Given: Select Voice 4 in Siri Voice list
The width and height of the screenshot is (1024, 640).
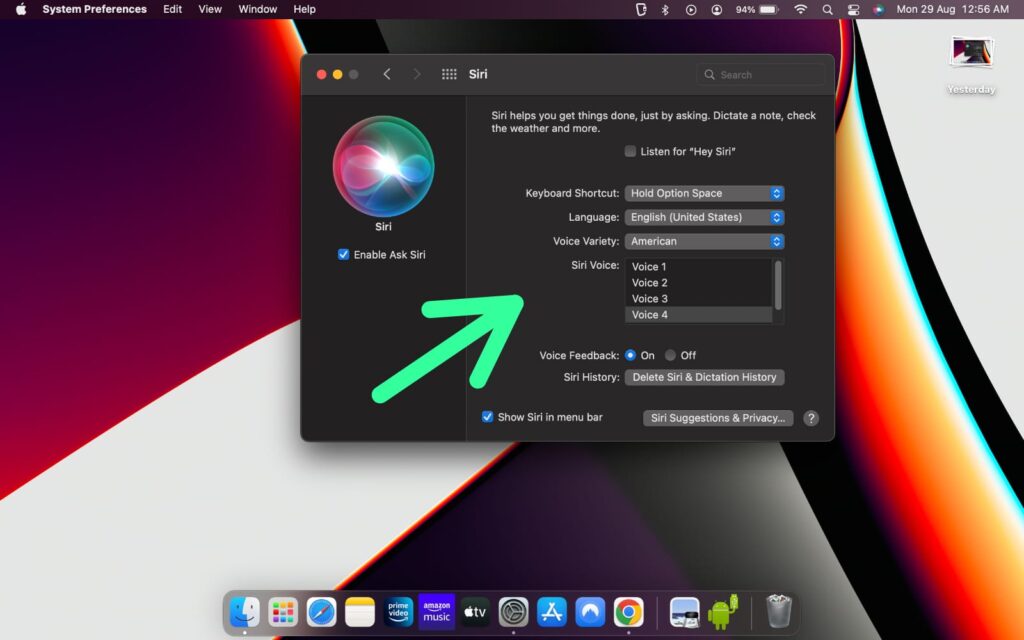Looking at the screenshot, I should click(699, 315).
